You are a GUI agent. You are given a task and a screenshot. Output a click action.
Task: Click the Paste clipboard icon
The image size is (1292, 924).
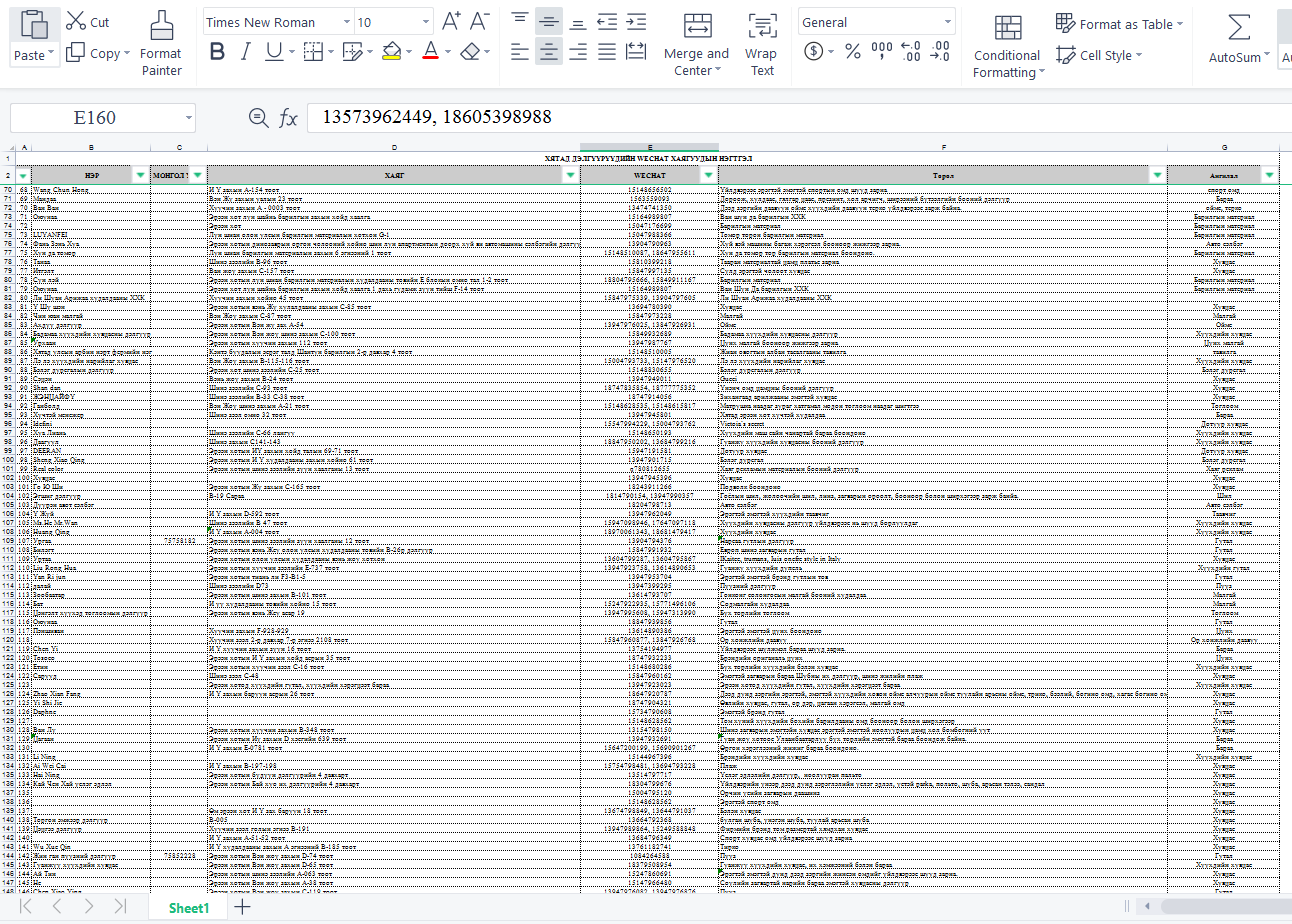tap(34, 25)
